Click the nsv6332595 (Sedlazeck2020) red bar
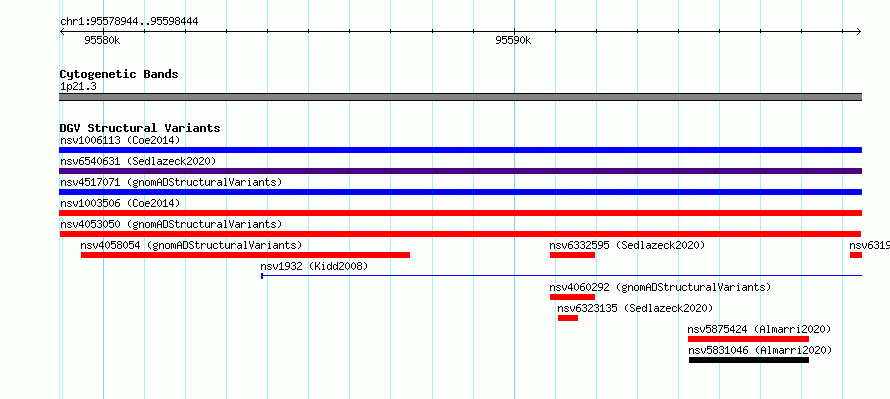 [x=572, y=255]
